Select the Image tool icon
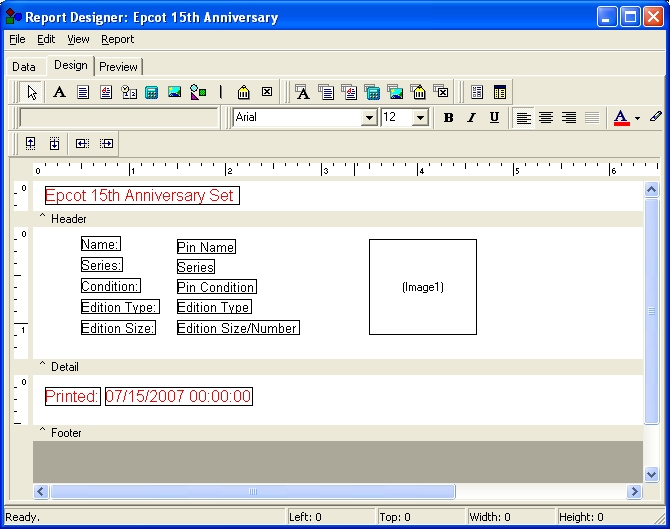Screen dimensions: 670x529 (x=175, y=92)
